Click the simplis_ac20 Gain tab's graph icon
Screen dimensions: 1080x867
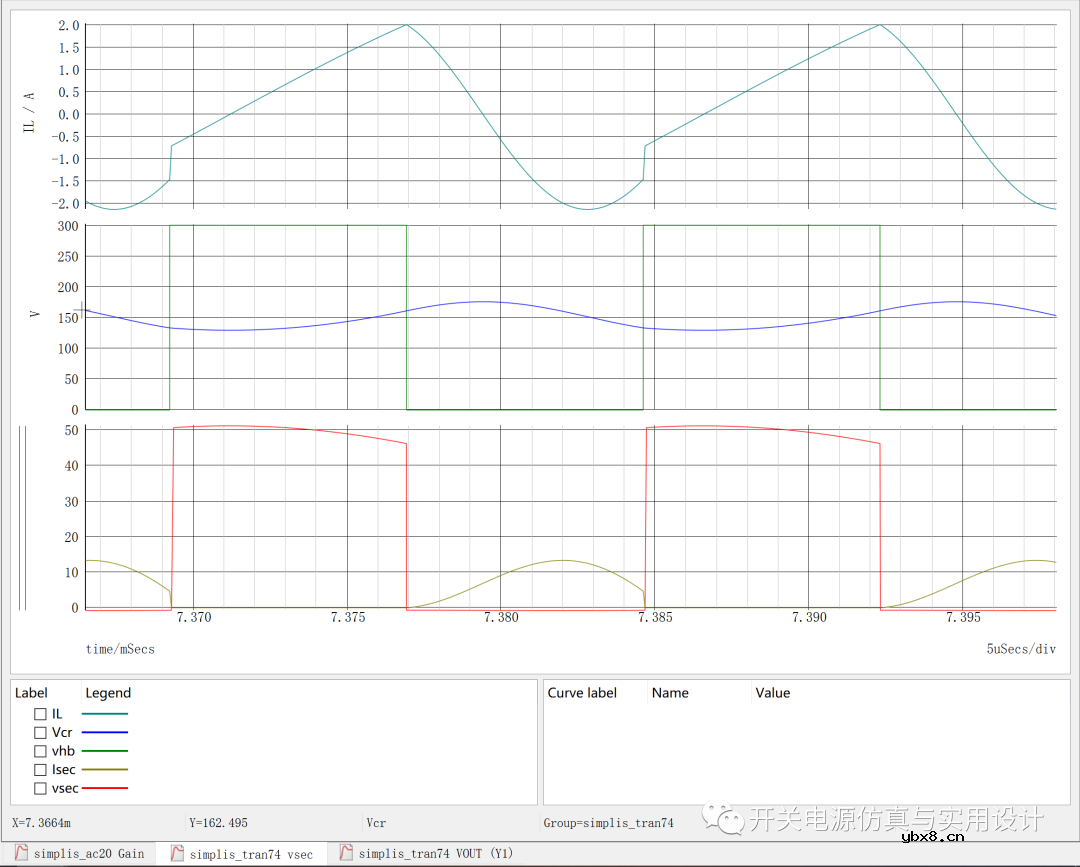[x=20, y=853]
